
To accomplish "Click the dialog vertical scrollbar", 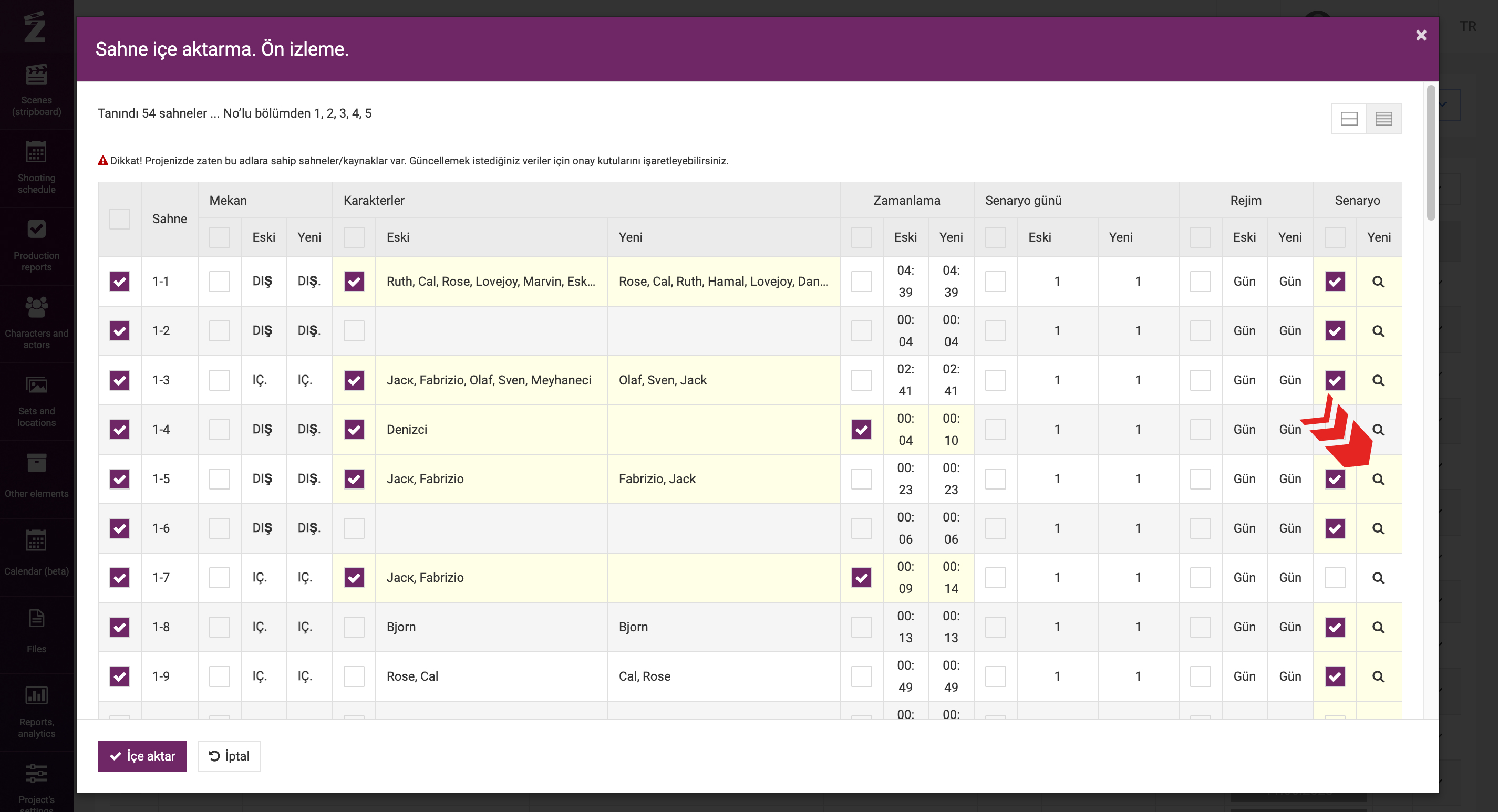I will tap(1431, 153).
